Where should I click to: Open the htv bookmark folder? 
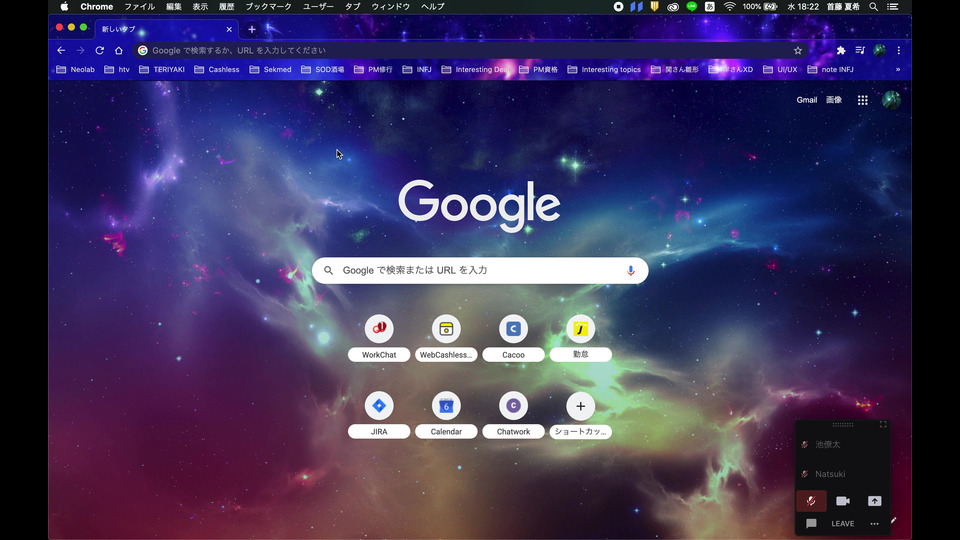117,70
